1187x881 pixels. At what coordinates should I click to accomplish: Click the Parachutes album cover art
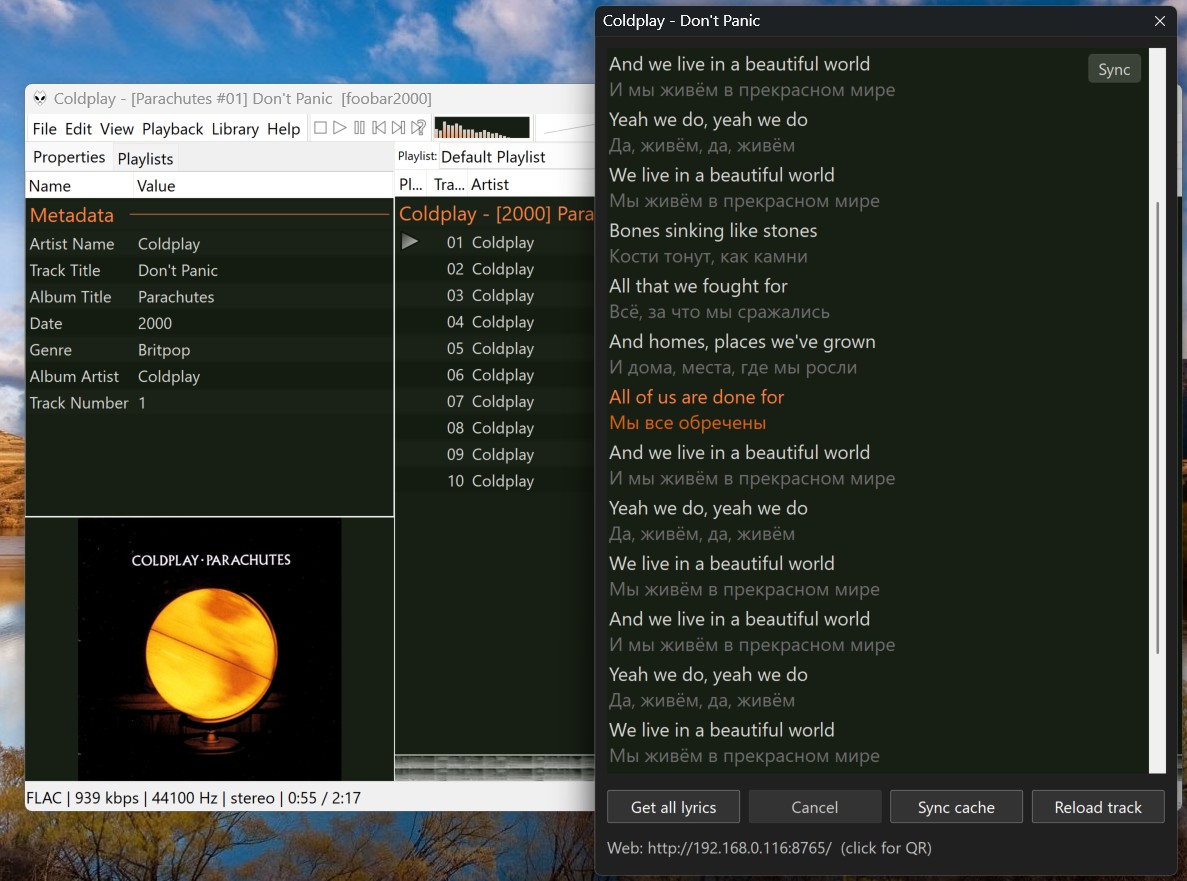pos(210,649)
